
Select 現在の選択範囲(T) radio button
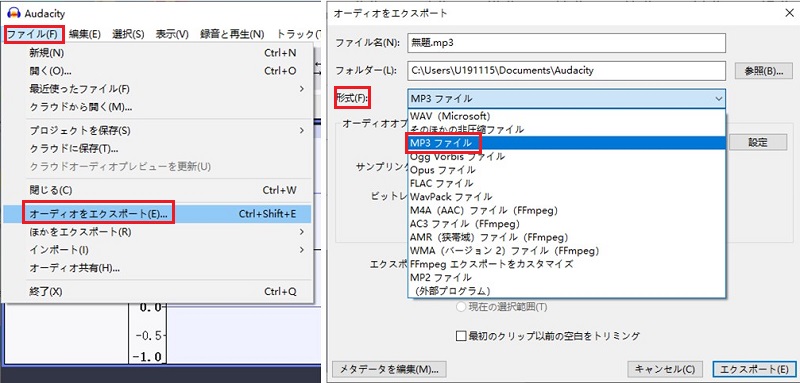tap(461, 307)
